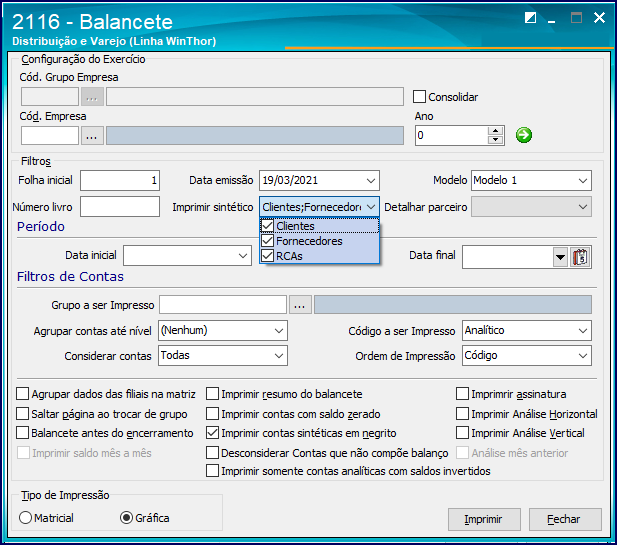
Task: Click the Data final input field
Action: pyautogui.click(x=507, y=257)
